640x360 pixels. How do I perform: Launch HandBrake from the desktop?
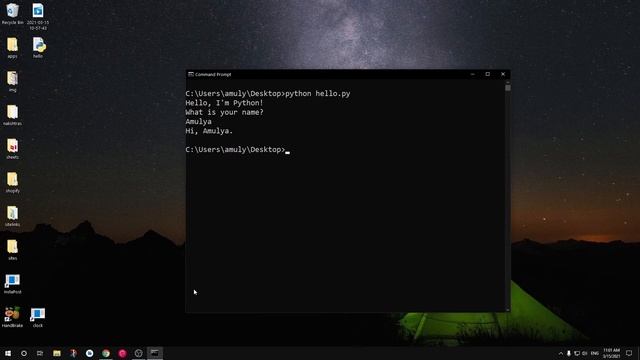[x=12, y=317]
